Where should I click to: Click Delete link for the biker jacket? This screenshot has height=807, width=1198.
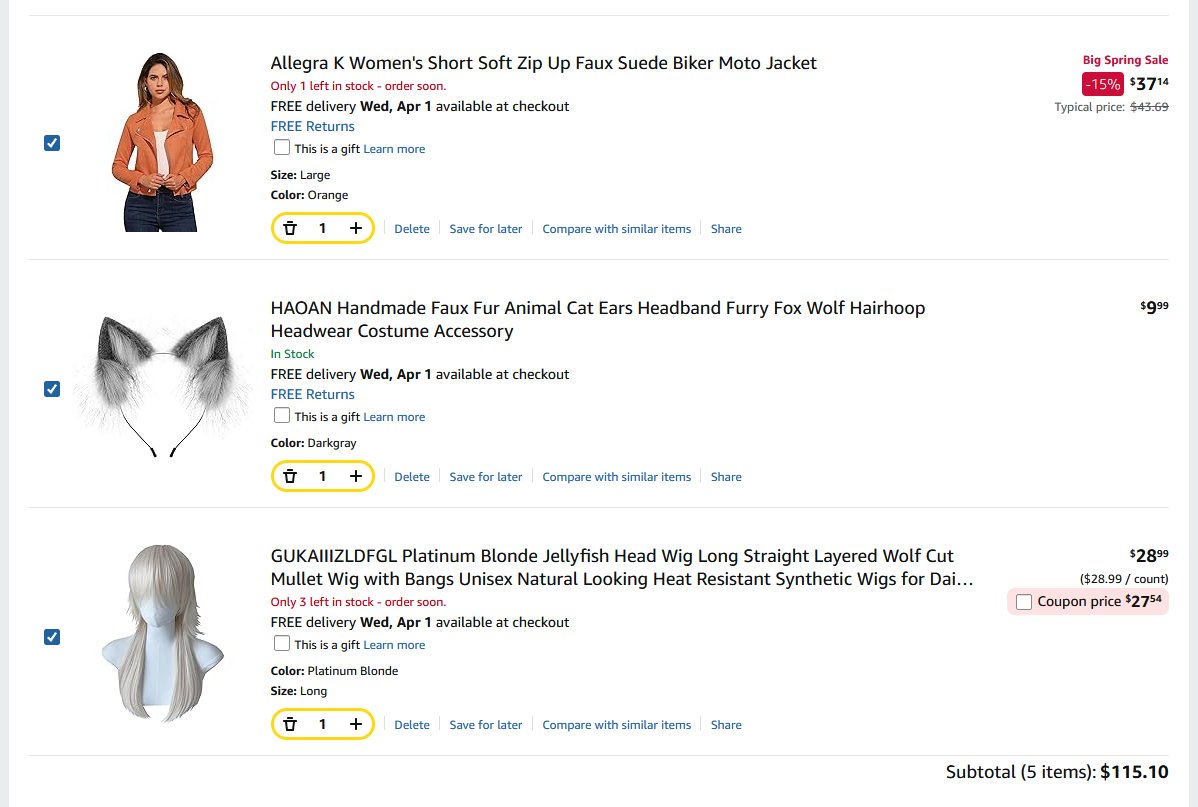pyautogui.click(x=411, y=229)
